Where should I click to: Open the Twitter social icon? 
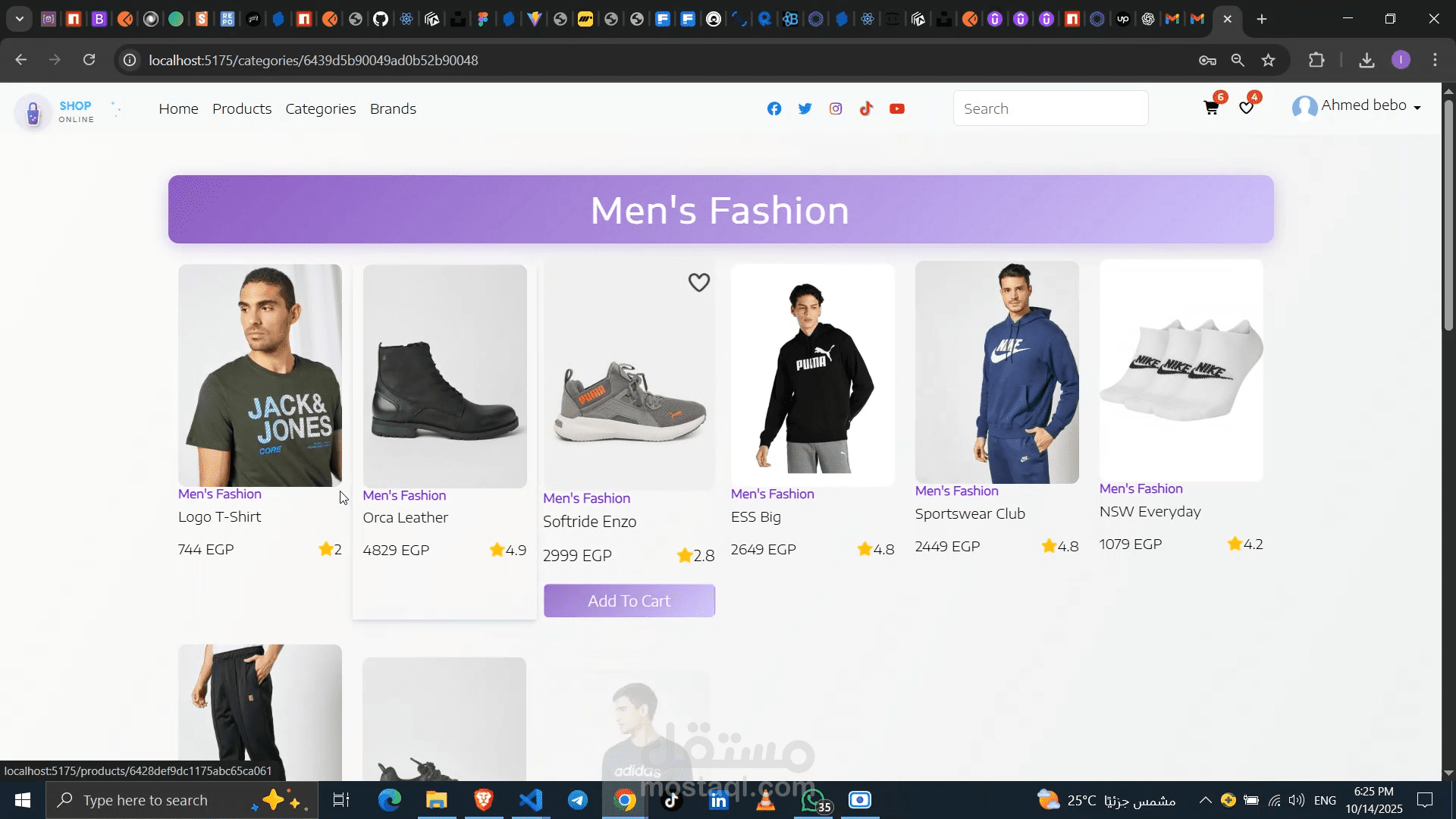click(x=805, y=108)
